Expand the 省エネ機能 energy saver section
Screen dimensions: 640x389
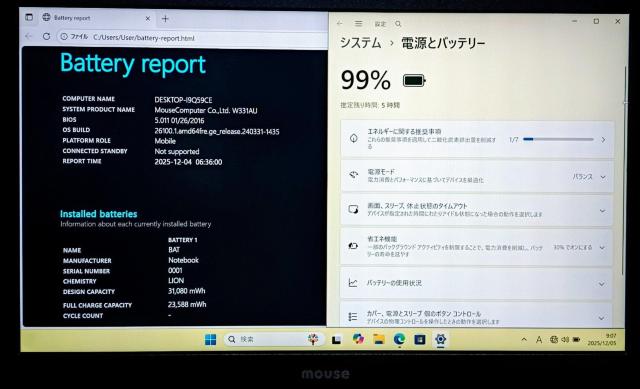coord(477,247)
